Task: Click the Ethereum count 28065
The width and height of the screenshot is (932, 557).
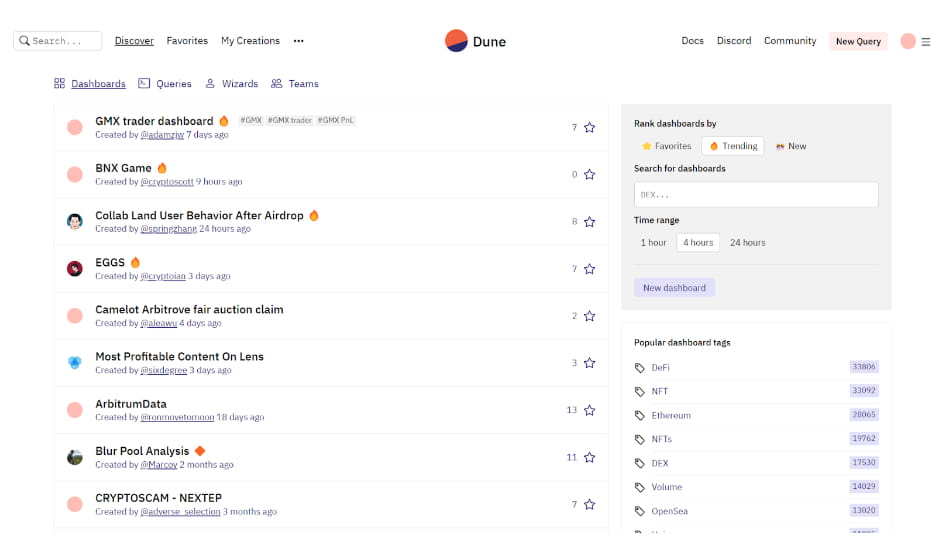Action: click(864, 414)
